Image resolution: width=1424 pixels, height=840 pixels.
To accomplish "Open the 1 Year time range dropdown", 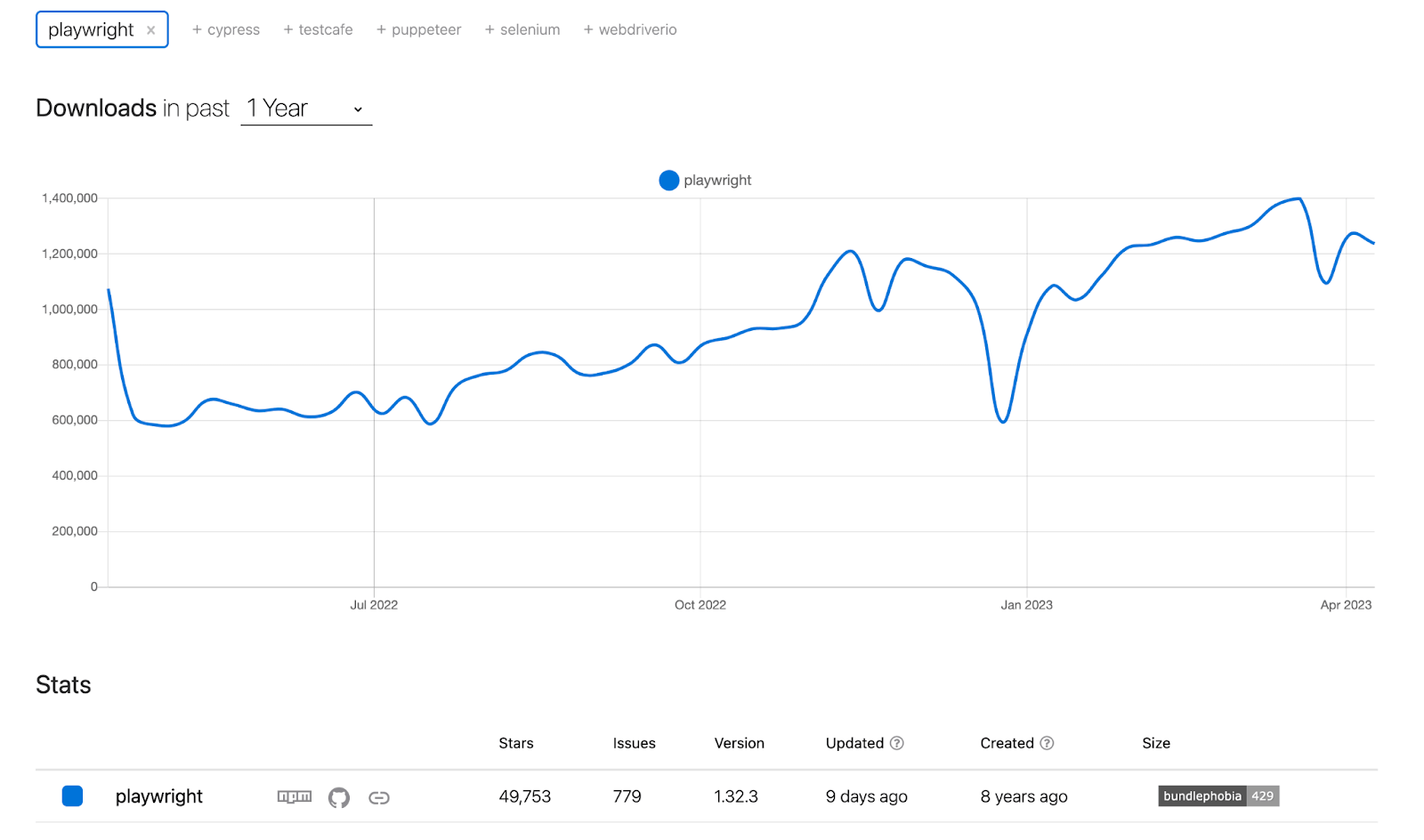I will tap(306, 109).
